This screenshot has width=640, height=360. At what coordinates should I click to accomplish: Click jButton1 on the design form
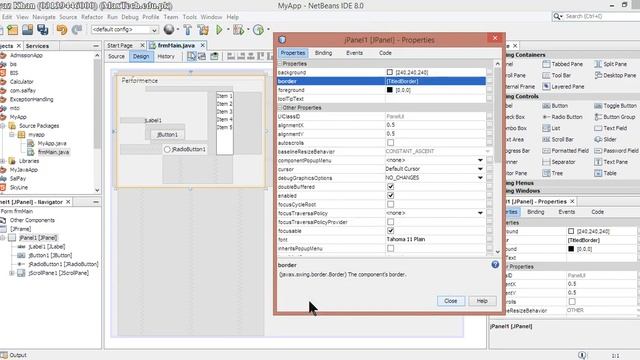167,134
